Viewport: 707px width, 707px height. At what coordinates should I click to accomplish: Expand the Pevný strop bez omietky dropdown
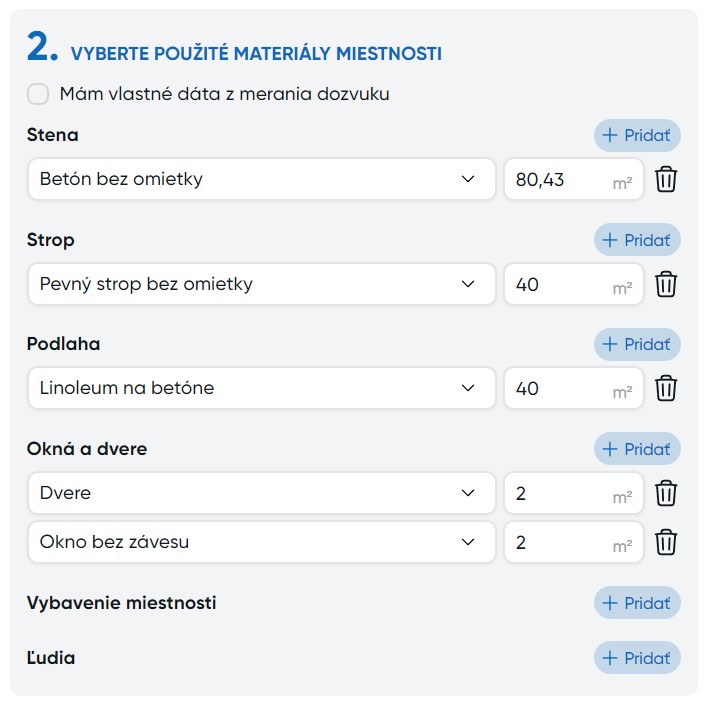coord(261,284)
